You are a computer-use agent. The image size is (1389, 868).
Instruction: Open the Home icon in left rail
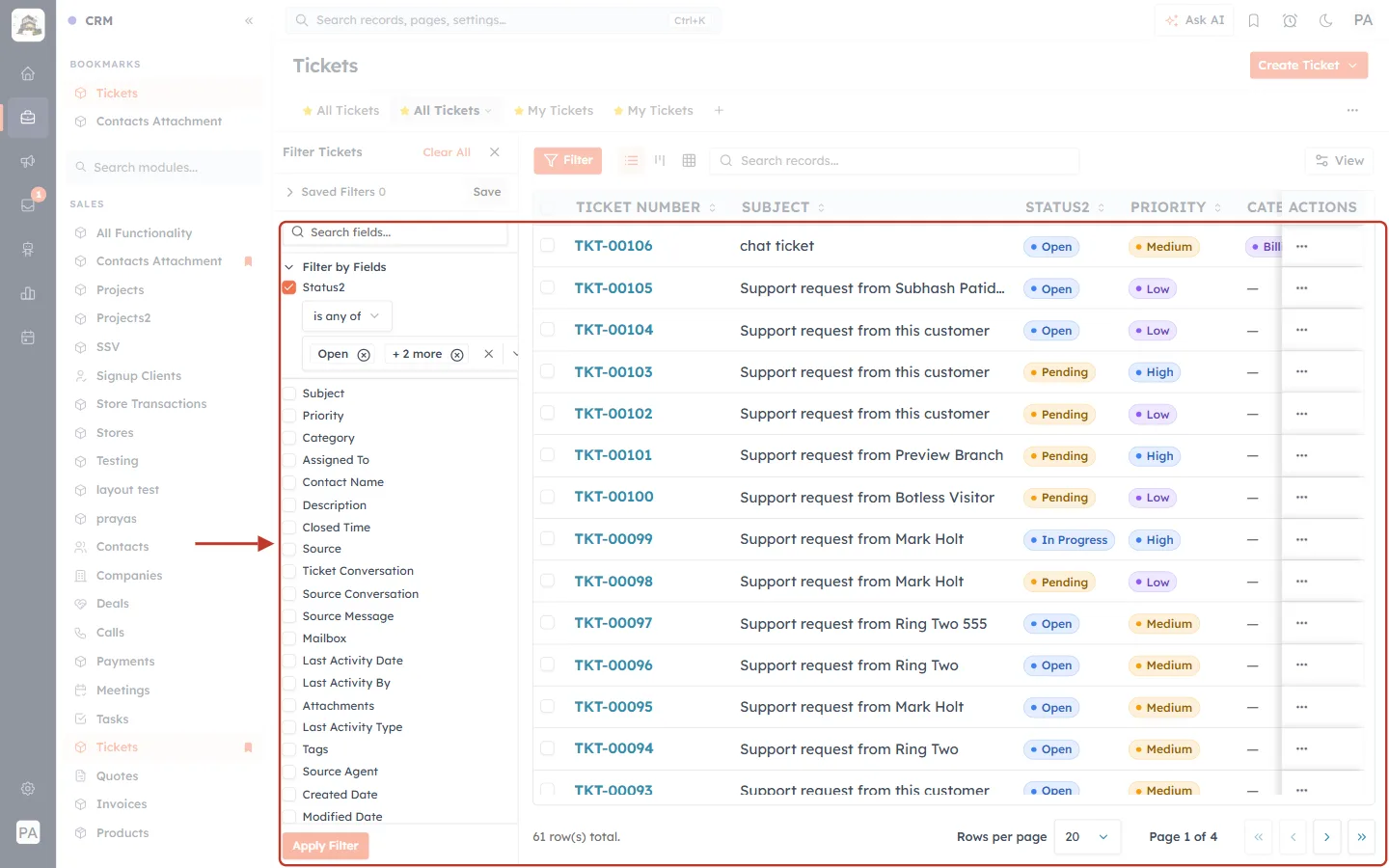pyautogui.click(x=28, y=73)
